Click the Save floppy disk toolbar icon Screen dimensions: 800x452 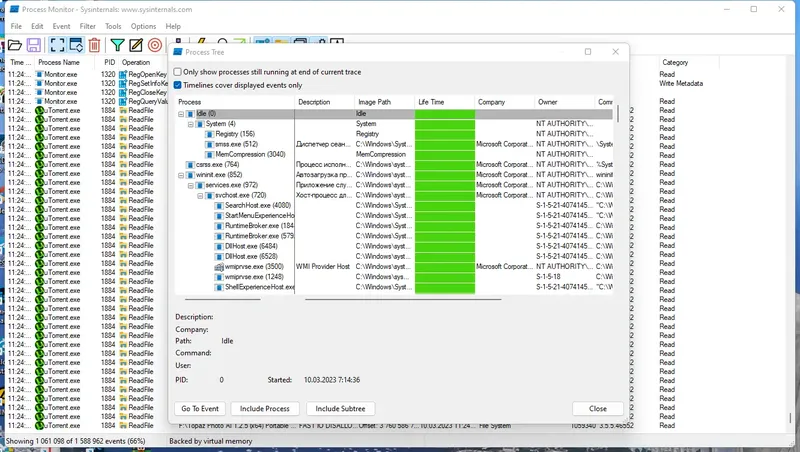point(34,45)
